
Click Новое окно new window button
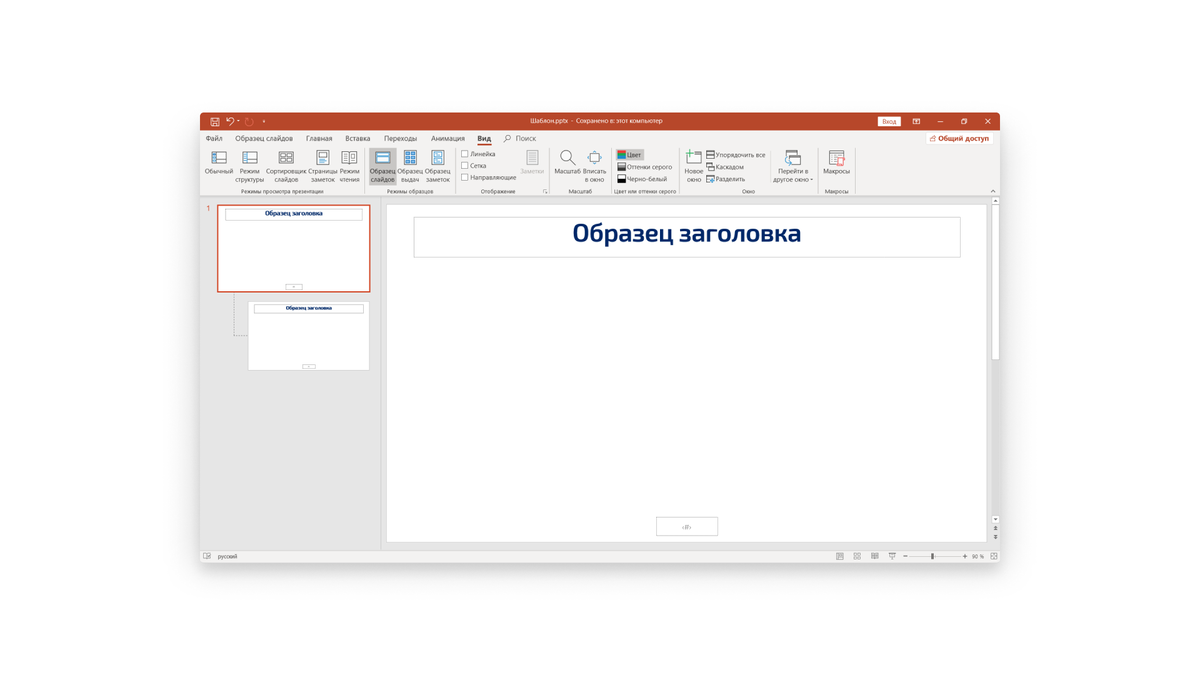(694, 166)
